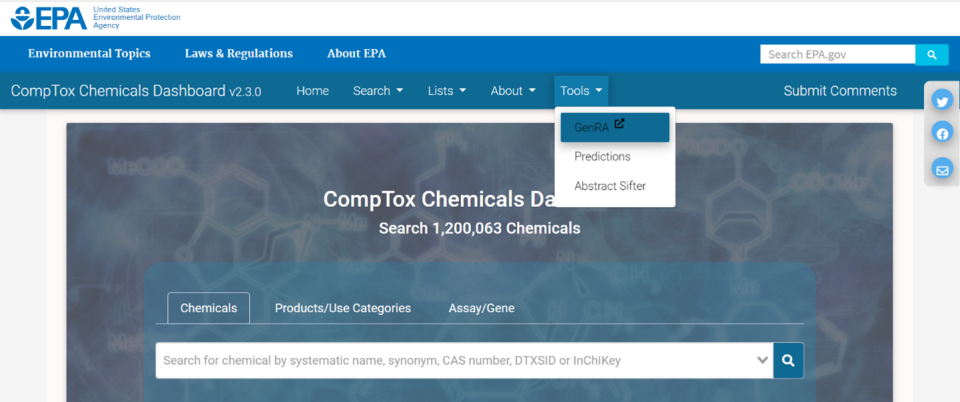Open Laws & Regulations page
The height and width of the screenshot is (402, 960).
pyautogui.click(x=239, y=54)
